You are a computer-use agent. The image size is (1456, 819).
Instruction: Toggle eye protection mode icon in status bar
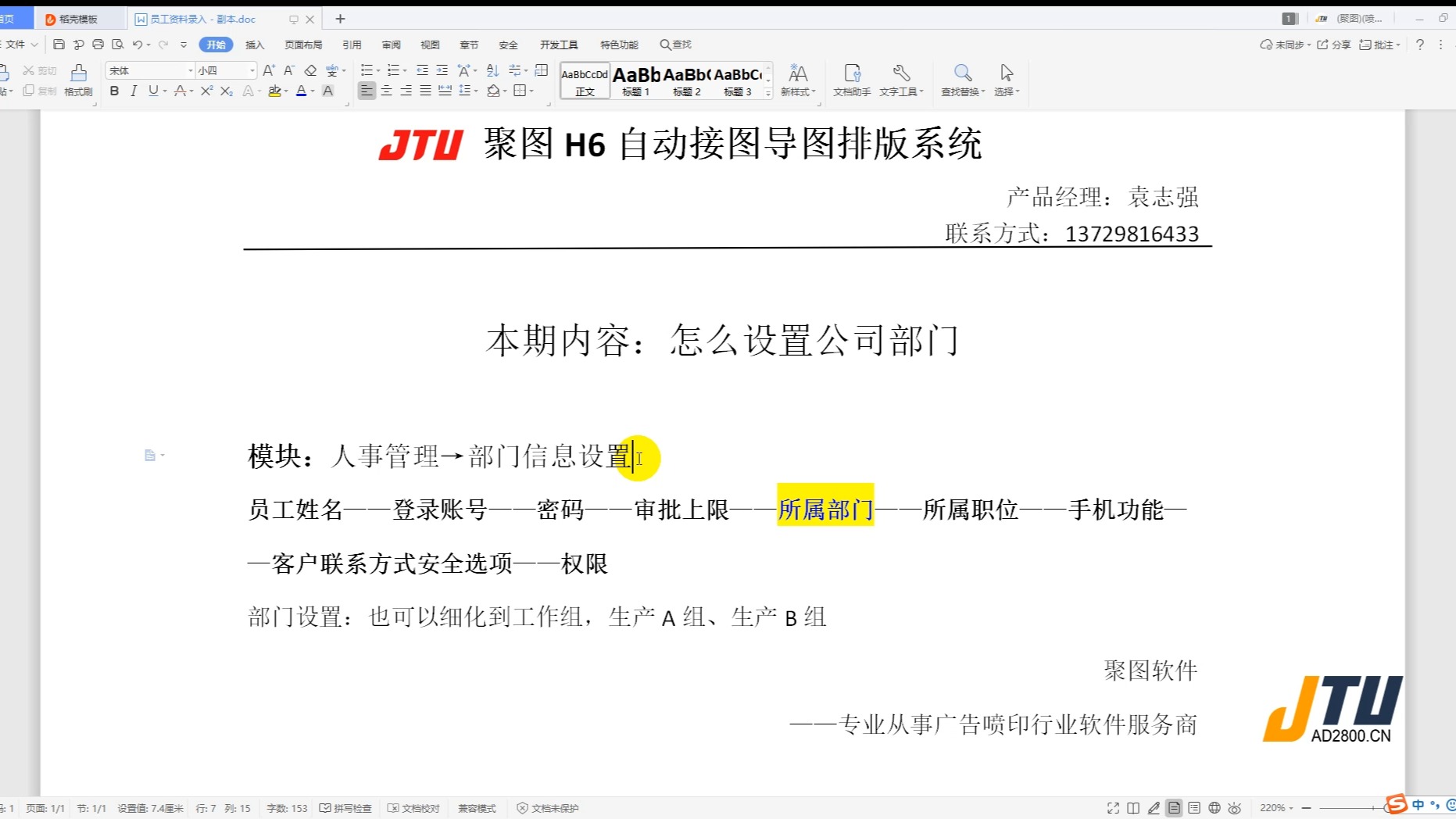1235,808
